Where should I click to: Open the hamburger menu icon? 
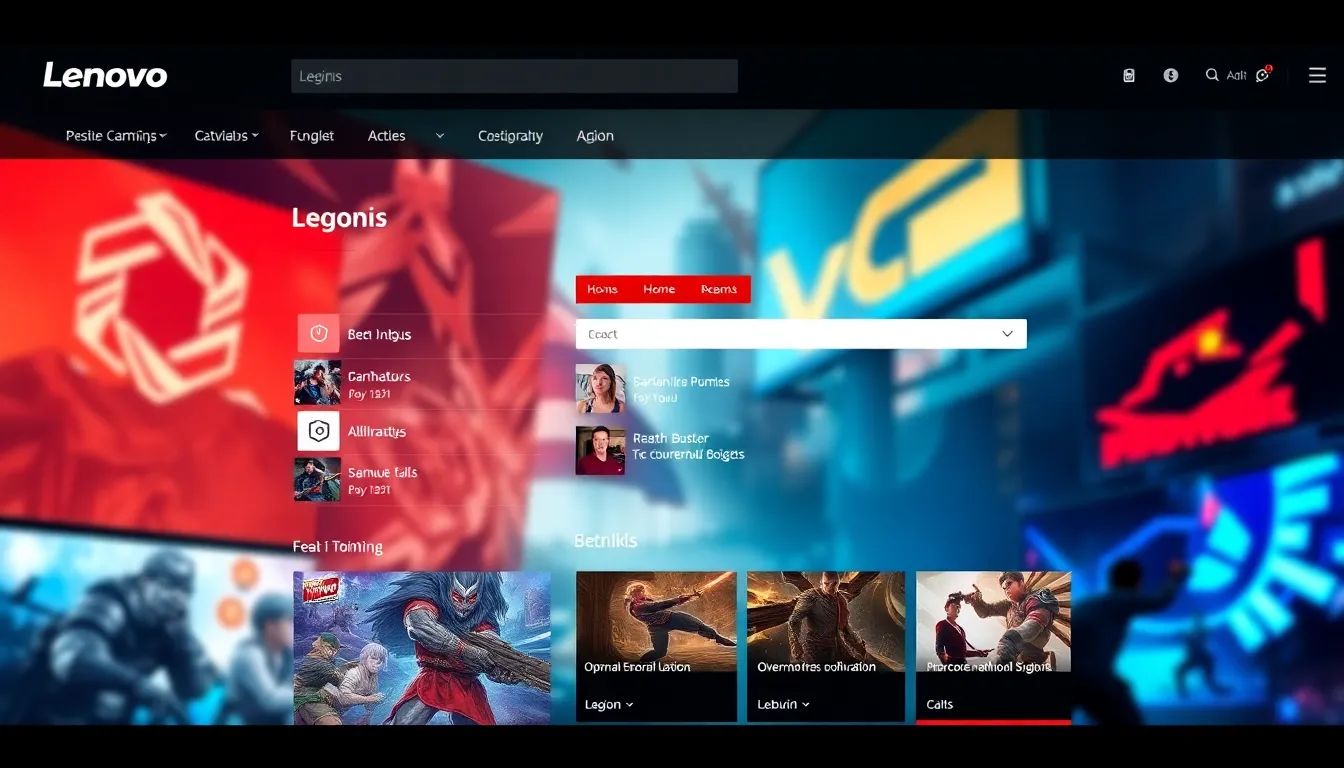tap(1317, 75)
